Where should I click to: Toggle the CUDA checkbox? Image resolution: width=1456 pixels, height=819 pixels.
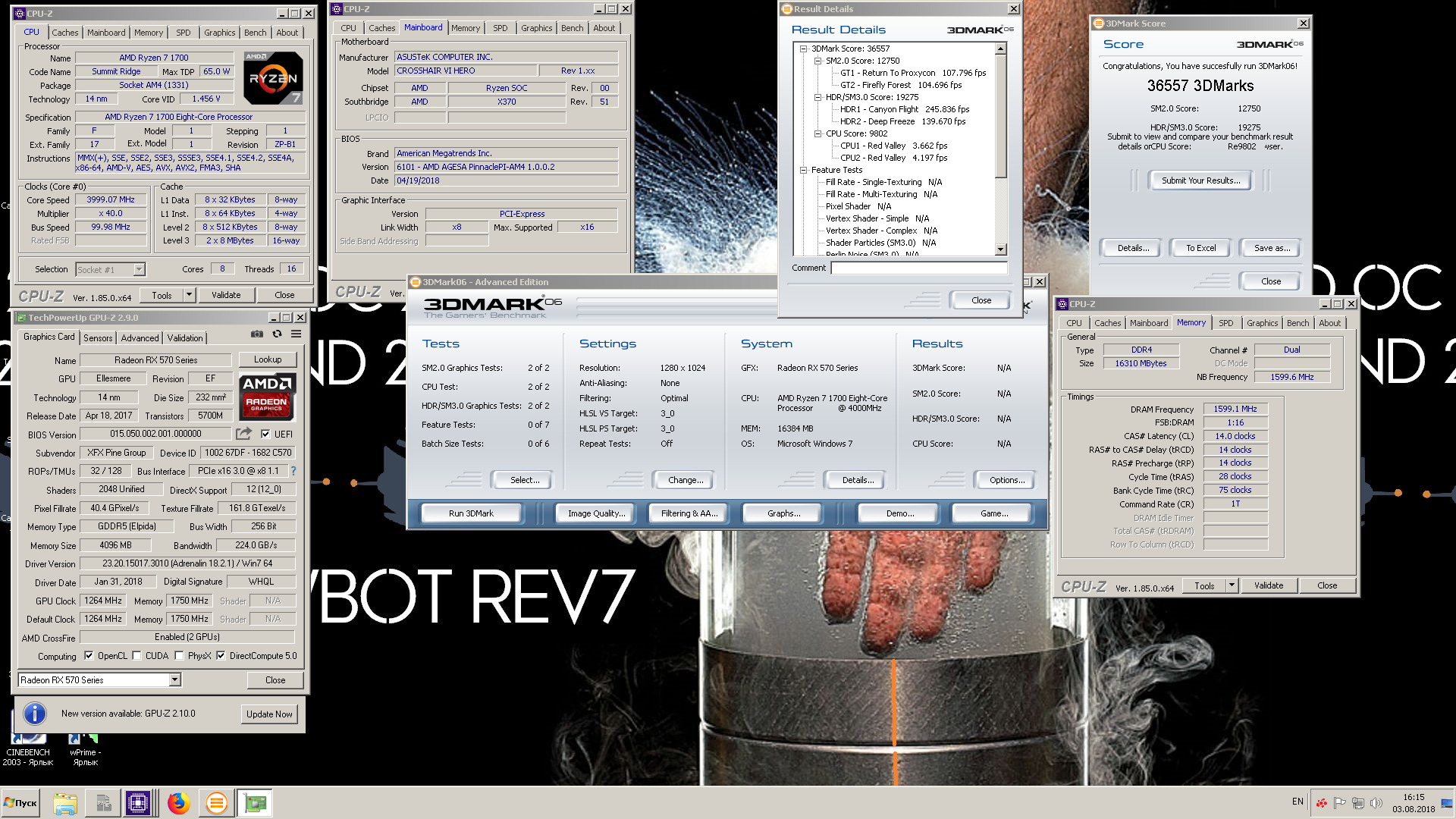[136, 655]
